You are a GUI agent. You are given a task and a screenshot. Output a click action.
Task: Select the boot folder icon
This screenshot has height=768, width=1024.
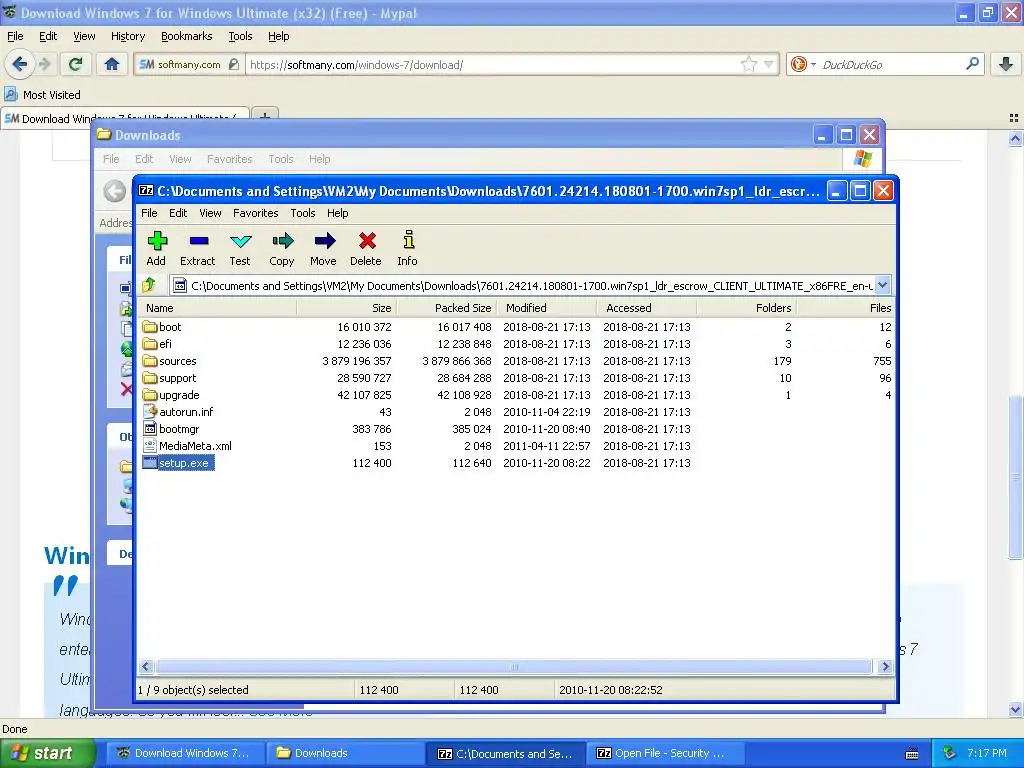150,327
